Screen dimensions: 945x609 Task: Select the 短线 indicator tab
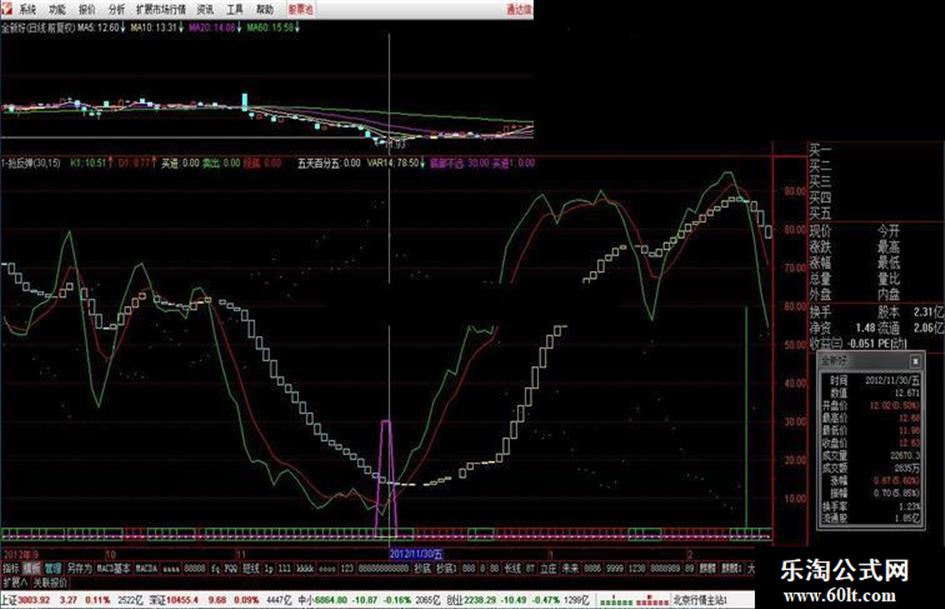(251, 568)
